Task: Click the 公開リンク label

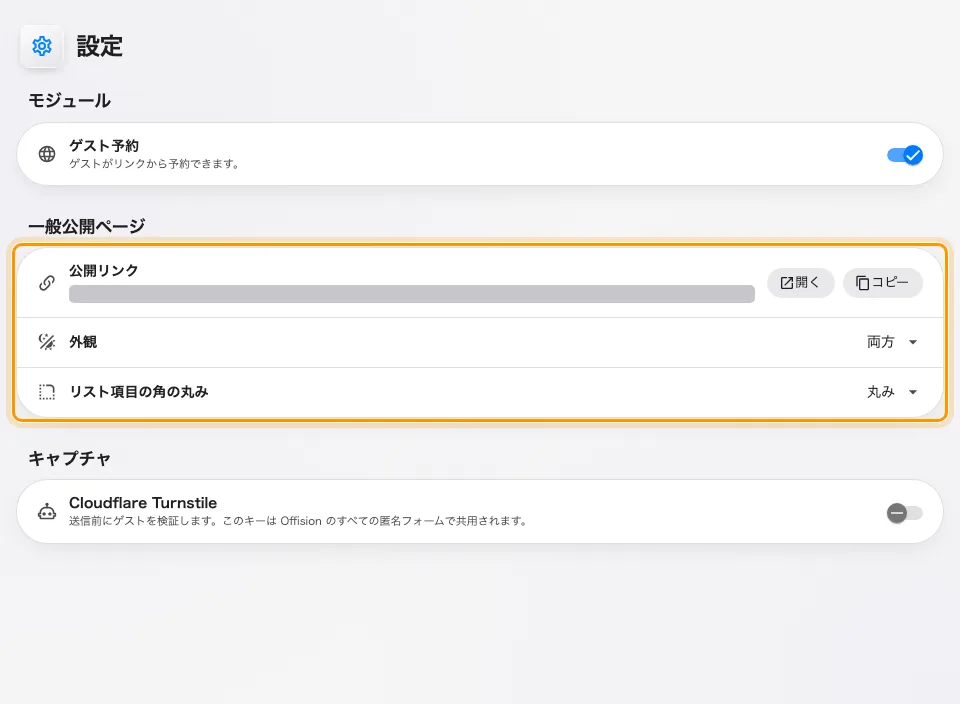Action: (x=104, y=271)
